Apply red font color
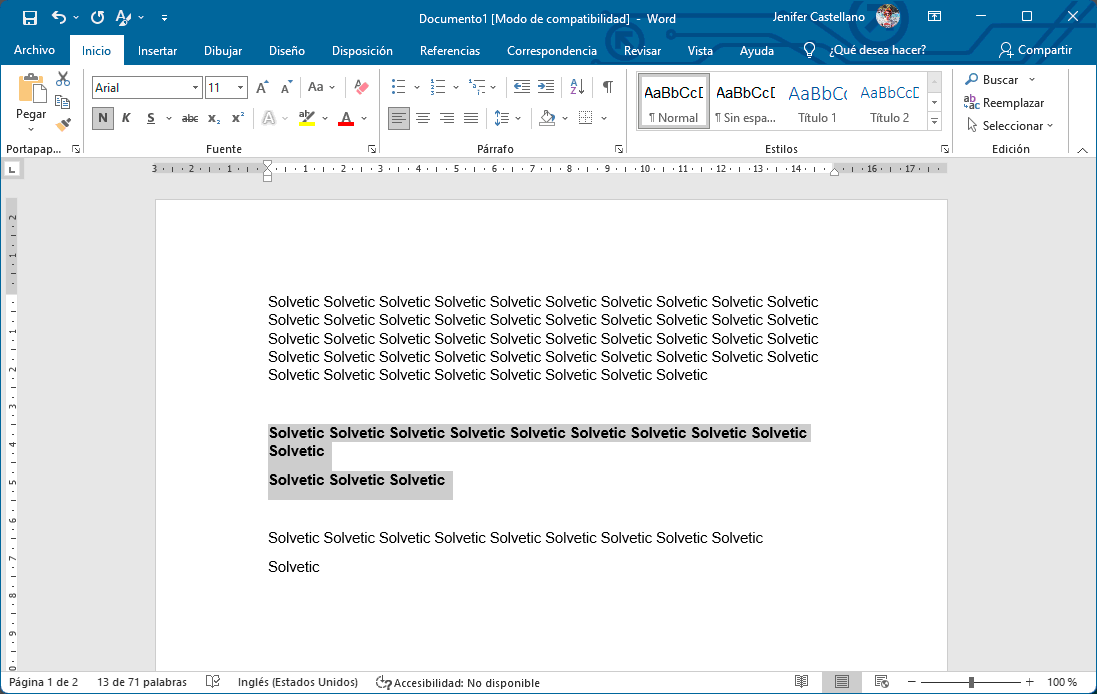1097x694 pixels. click(x=346, y=118)
